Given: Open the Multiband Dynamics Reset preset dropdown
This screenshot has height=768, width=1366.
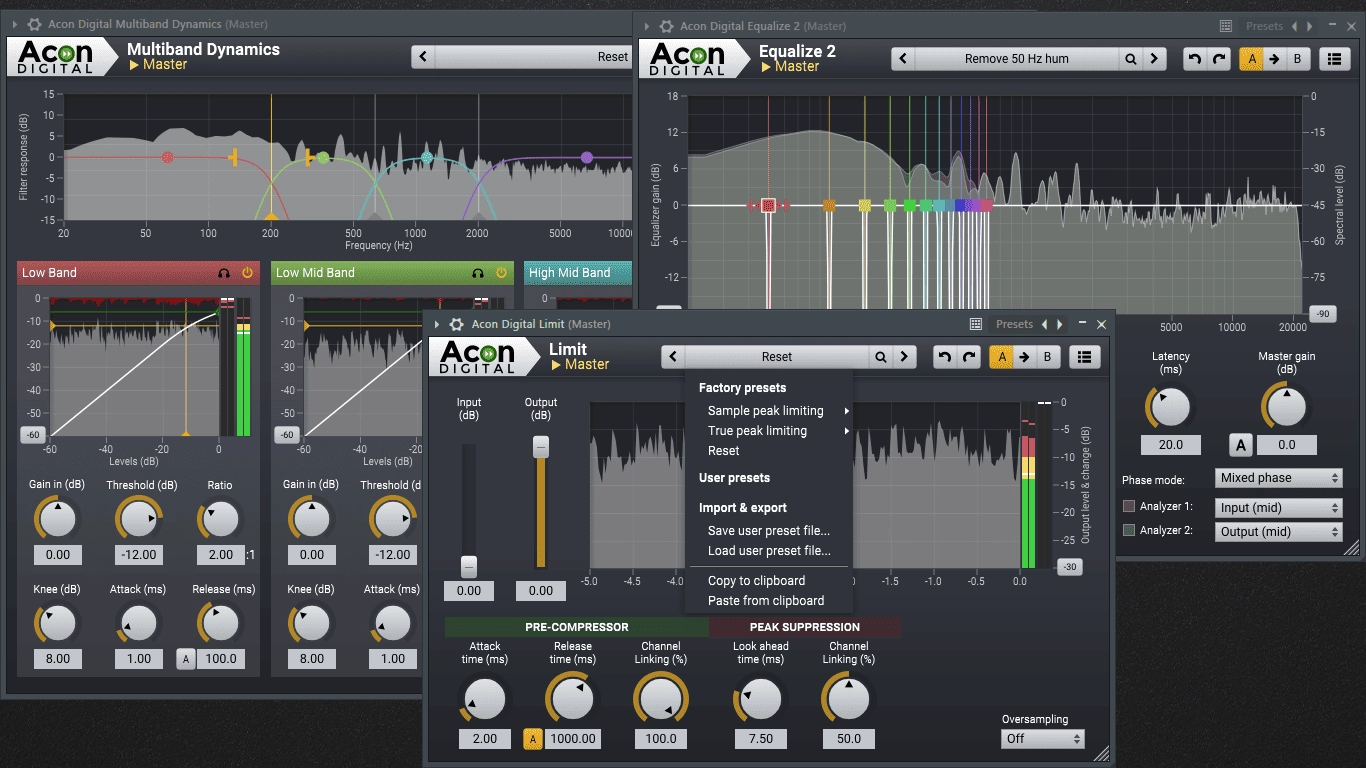Looking at the screenshot, I should (x=533, y=57).
